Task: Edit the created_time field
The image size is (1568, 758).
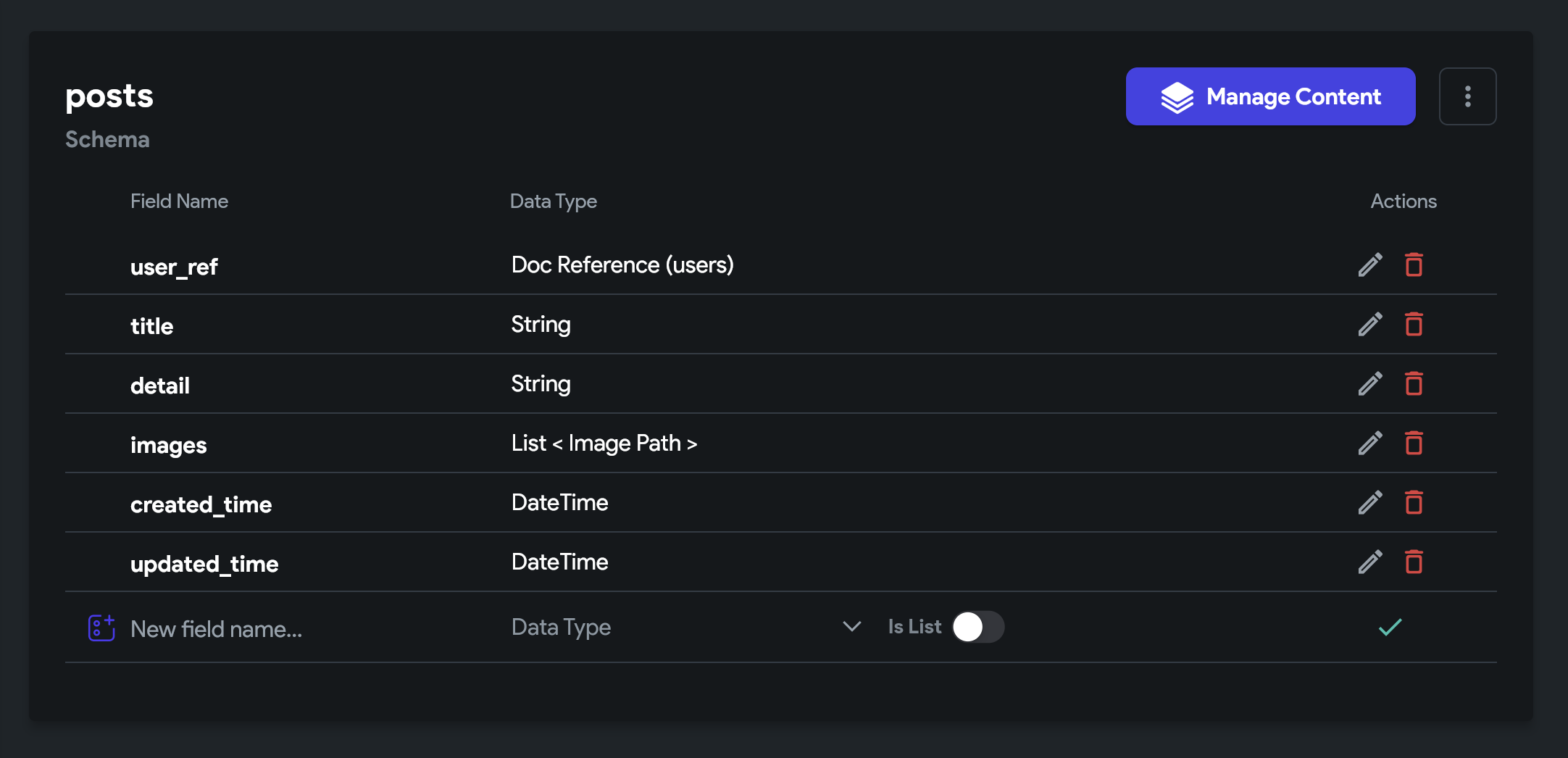Action: (x=1369, y=503)
